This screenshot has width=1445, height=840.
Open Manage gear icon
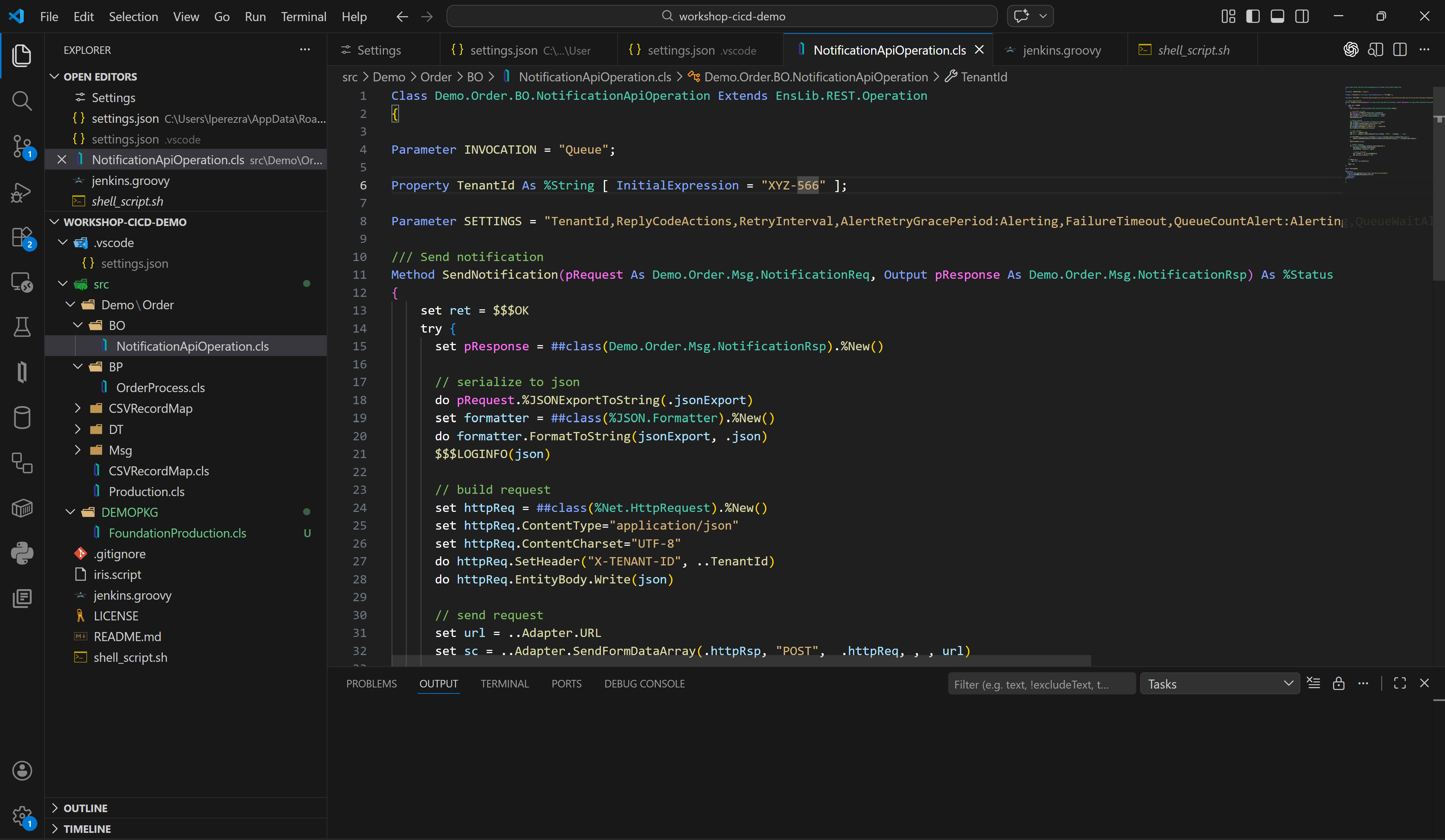[22, 816]
